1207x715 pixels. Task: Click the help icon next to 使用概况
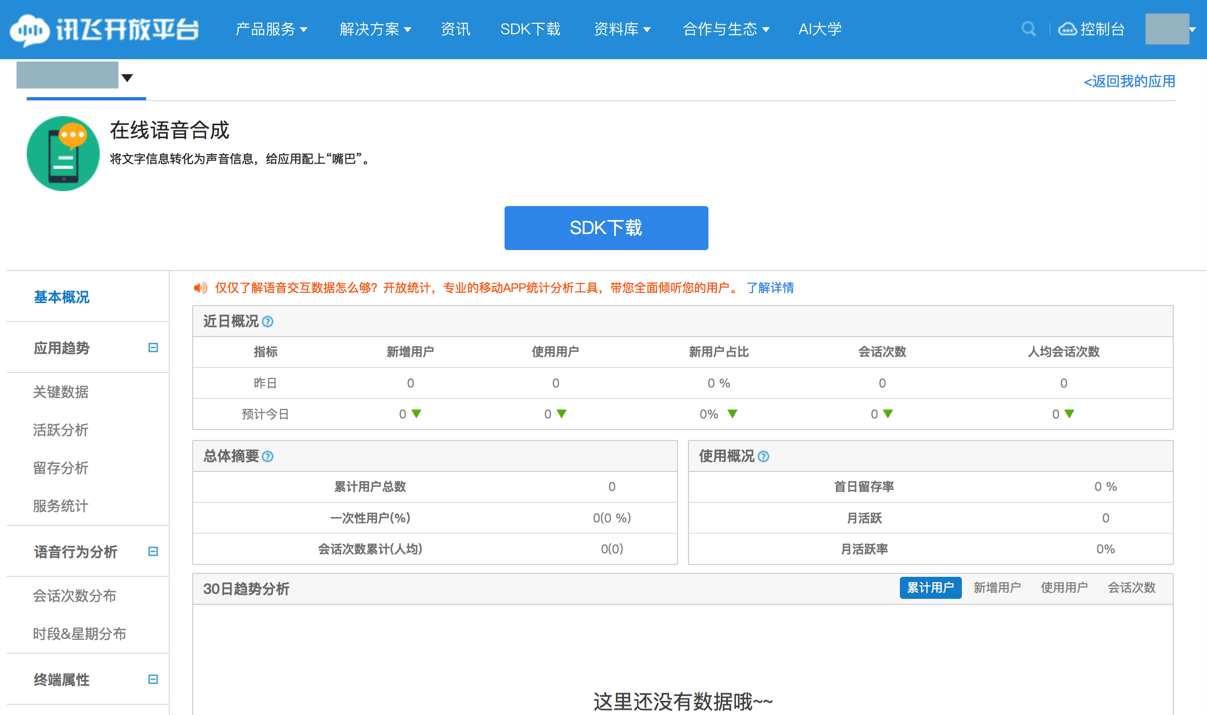pos(763,457)
